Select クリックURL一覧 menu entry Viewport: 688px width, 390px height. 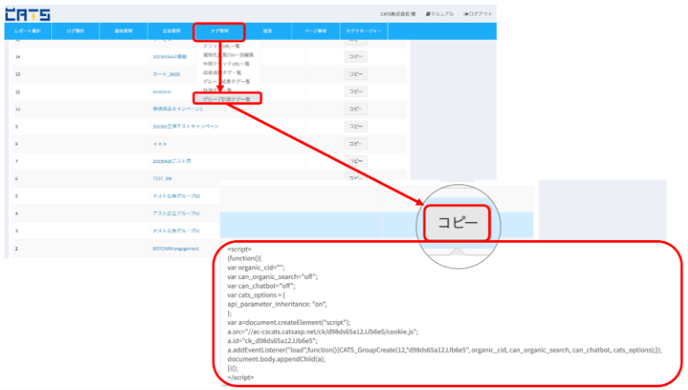coord(221,46)
